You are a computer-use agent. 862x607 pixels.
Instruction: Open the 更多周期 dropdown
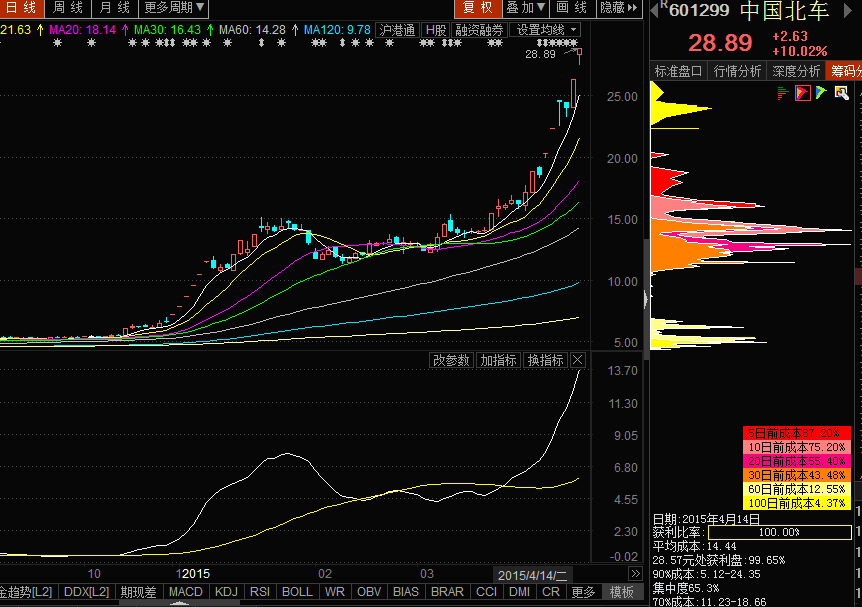coord(174,8)
